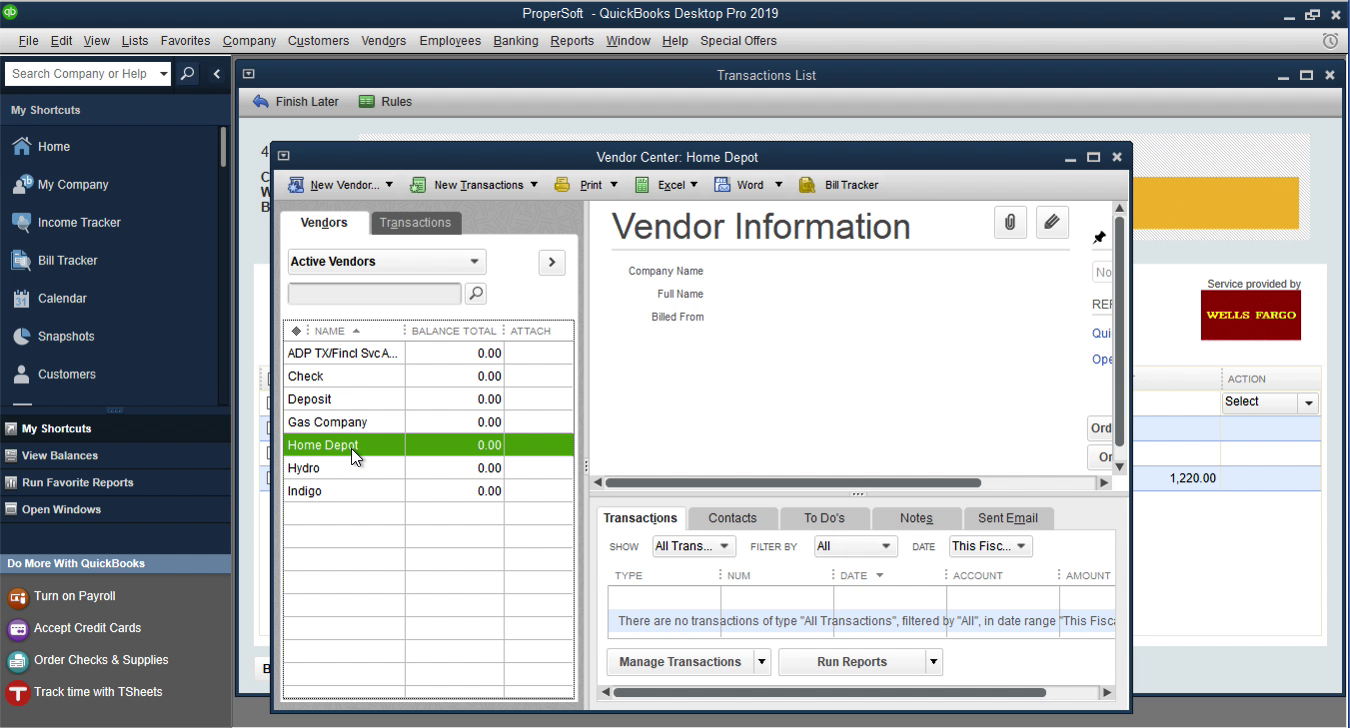Screen dimensions: 1350x728
Task: Open the Lists menu
Action: pyautogui.click(x=135, y=41)
